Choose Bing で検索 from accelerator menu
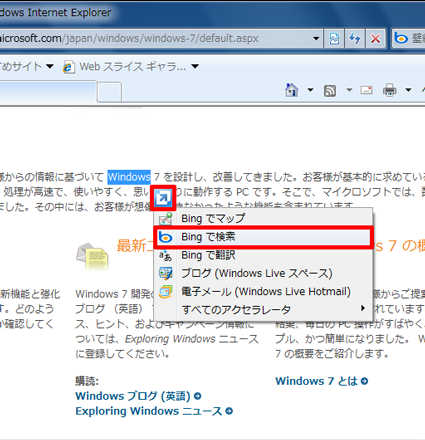425x440 pixels. tap(264, 237)
